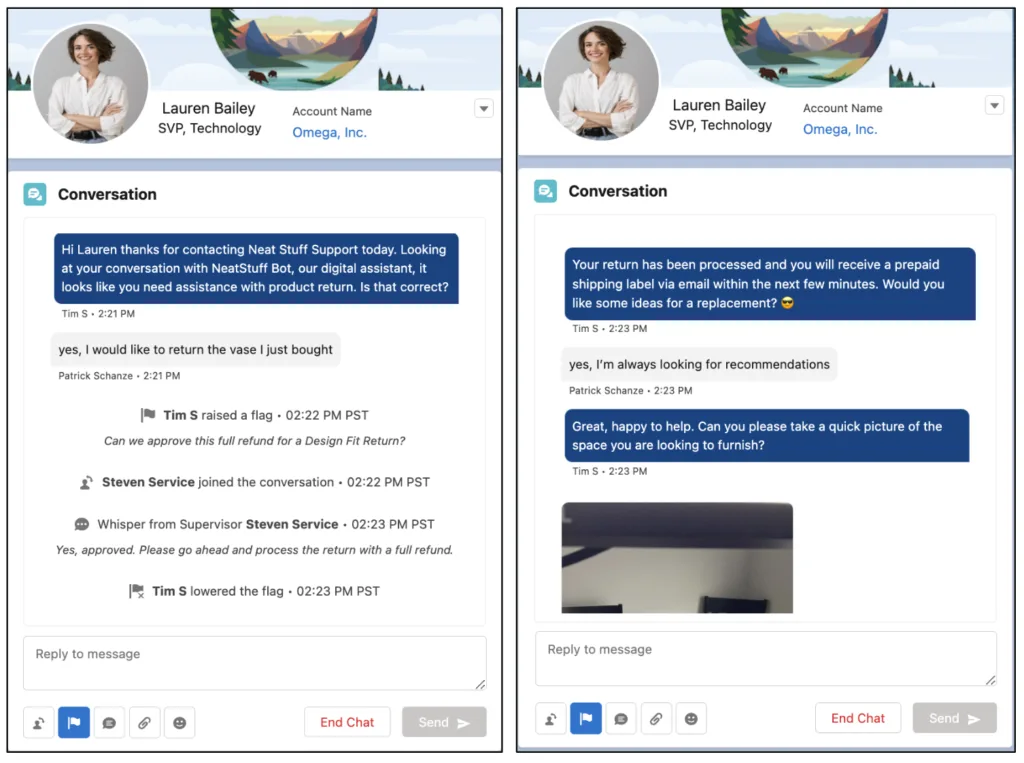Click the Conversation header icon in left panel
The width and height of the screenshot is (1024, 763).
pyautogui.click(x=35, y=195)
